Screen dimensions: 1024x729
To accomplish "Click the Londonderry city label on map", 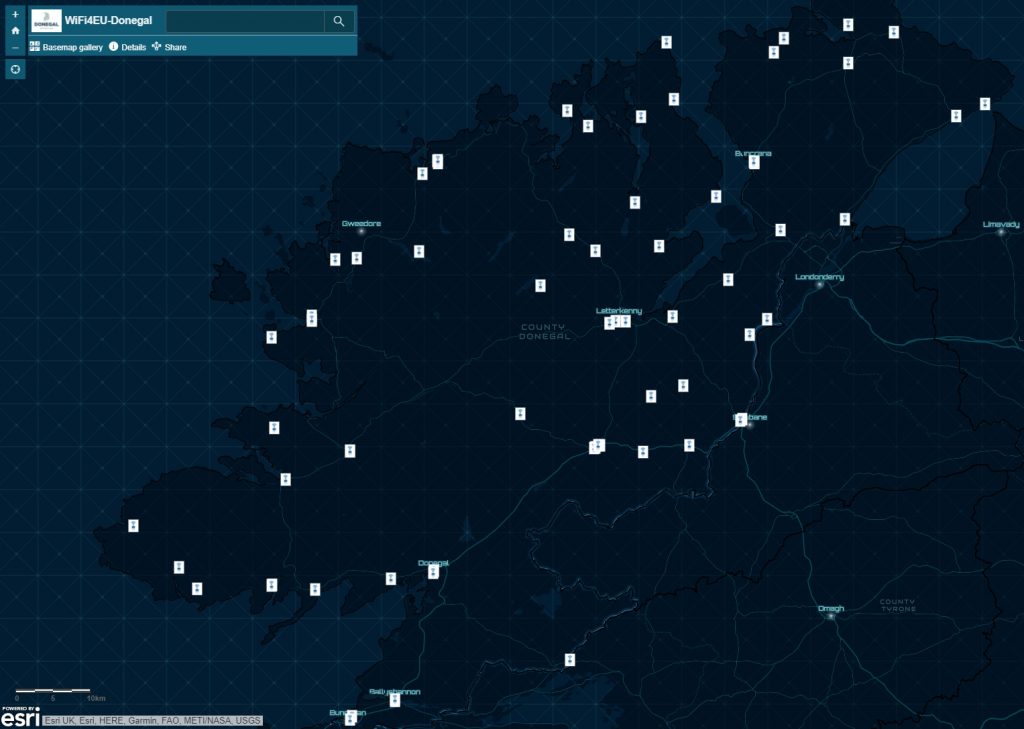I will [x=819, y=277].
